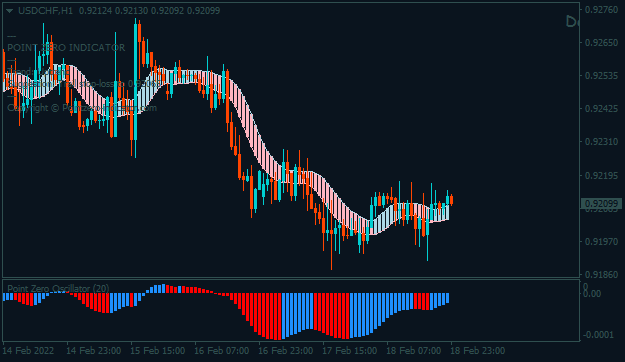This screenshot has height=362, width=625.
Task: Click the 0.91970 price scale label
Action: [x=601, y=242]
